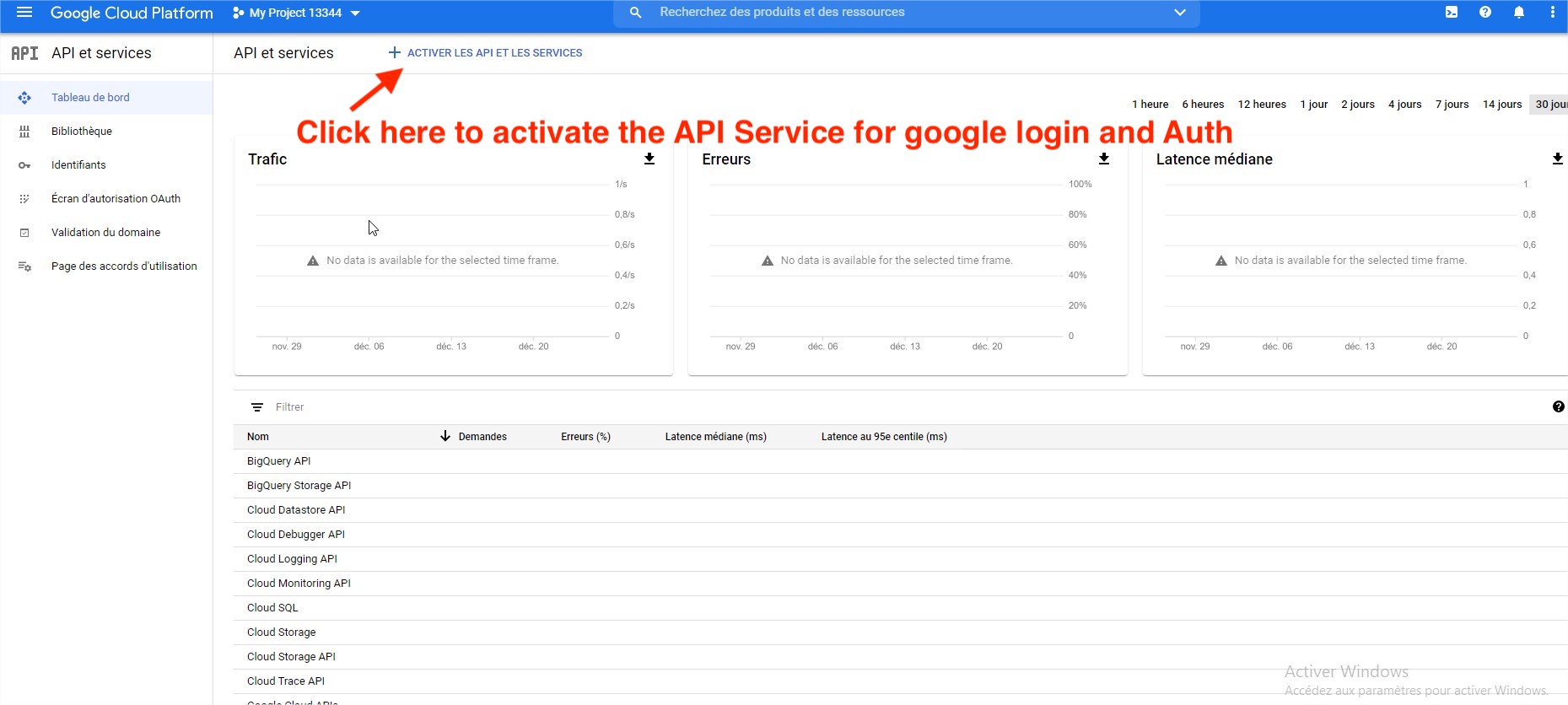Open BigQuery Storage API row
Image resolution: width=1568 pixels, height=705 pixels.
point(901,486)
